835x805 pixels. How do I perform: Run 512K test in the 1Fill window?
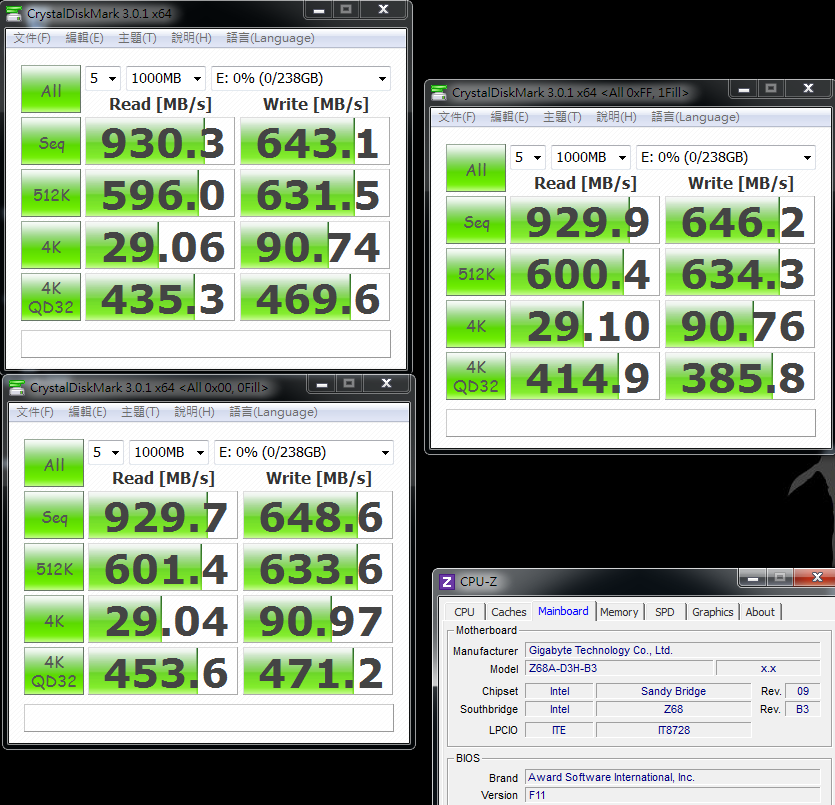[476, 273]
